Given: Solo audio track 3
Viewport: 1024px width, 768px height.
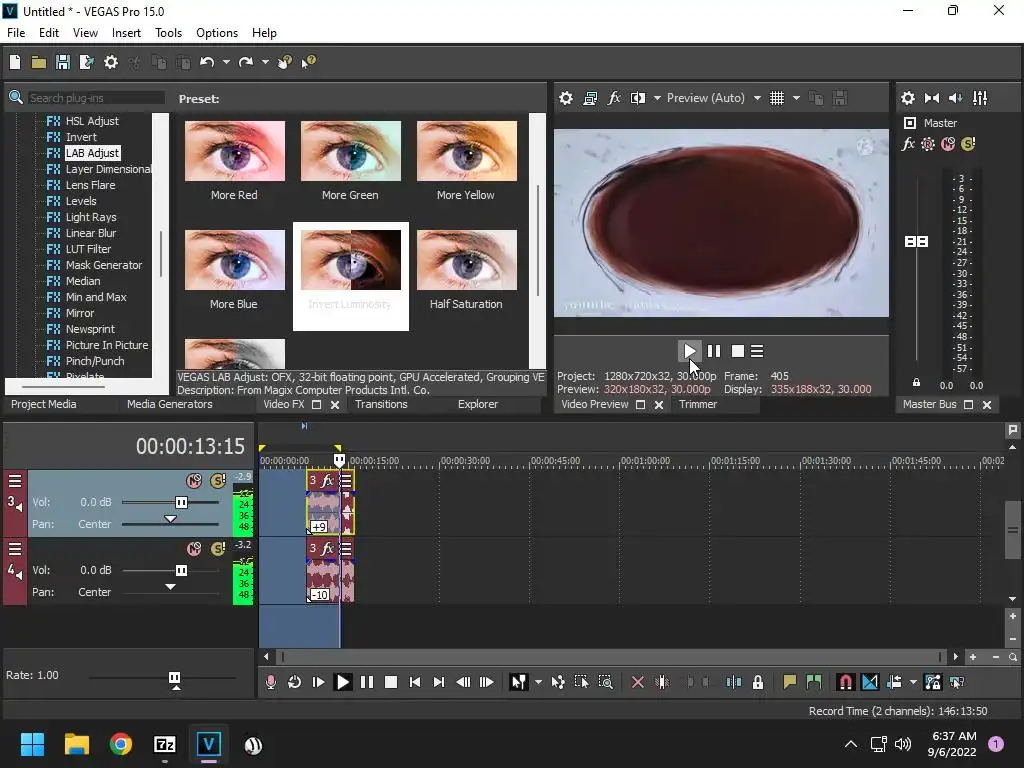Looking at the screenshot, I should [x=218, y=481].
